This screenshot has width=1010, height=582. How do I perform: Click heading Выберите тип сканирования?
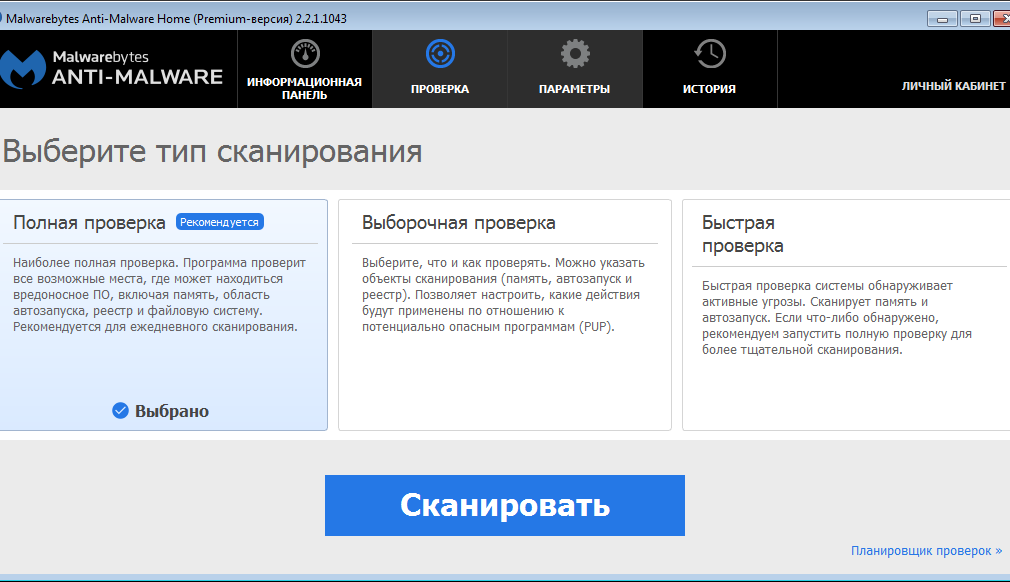213,152
